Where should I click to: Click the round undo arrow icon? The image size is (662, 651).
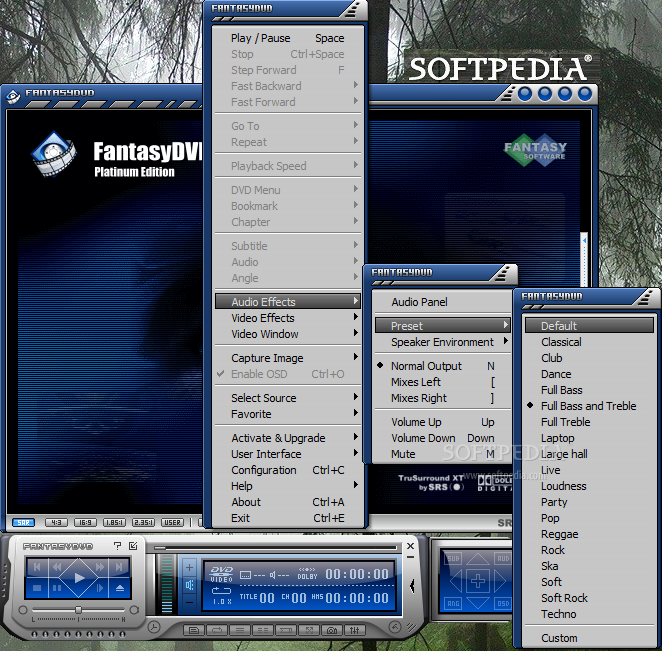(395, 627)
